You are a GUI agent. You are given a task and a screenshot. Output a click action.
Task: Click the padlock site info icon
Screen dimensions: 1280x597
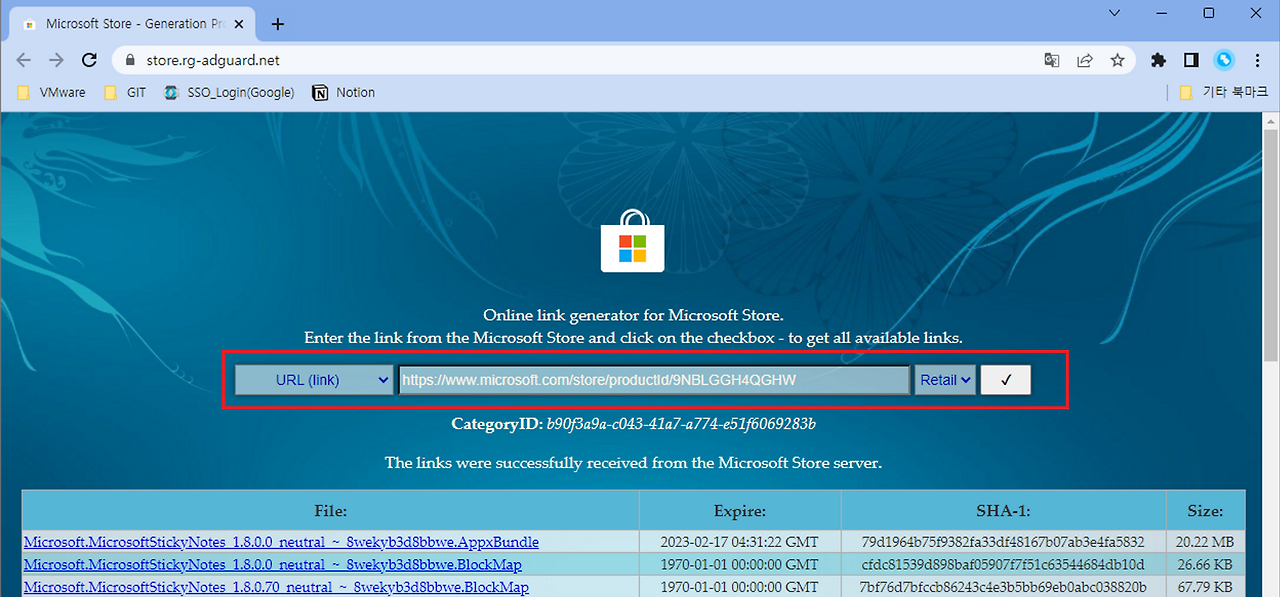click(x=130, y=60)
